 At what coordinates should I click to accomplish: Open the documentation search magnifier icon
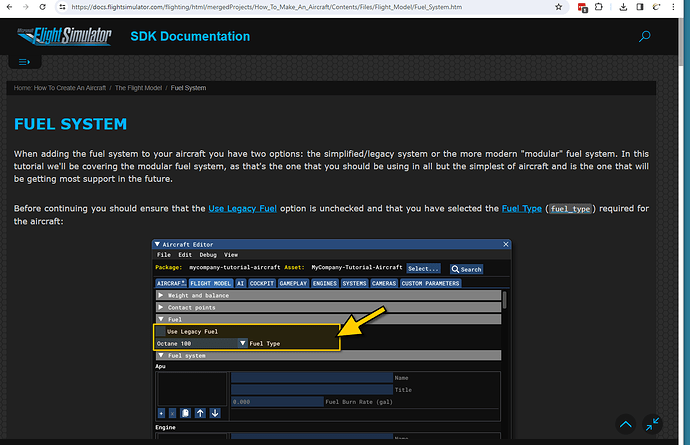coord(645,36)
